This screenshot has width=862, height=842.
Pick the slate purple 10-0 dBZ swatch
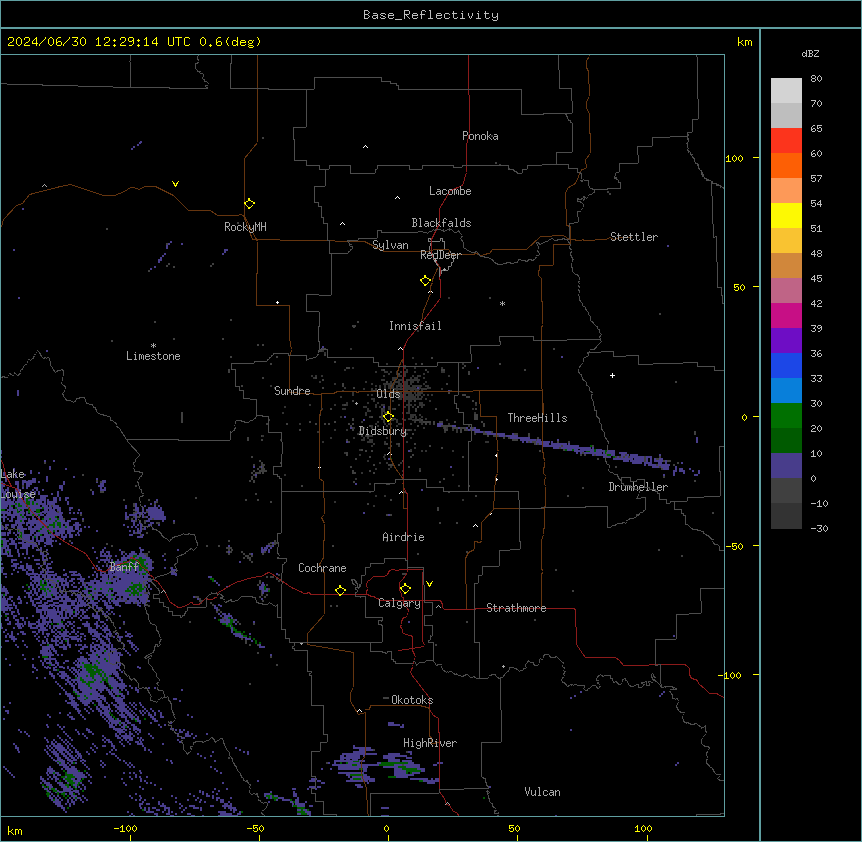[x=786, y=466]
